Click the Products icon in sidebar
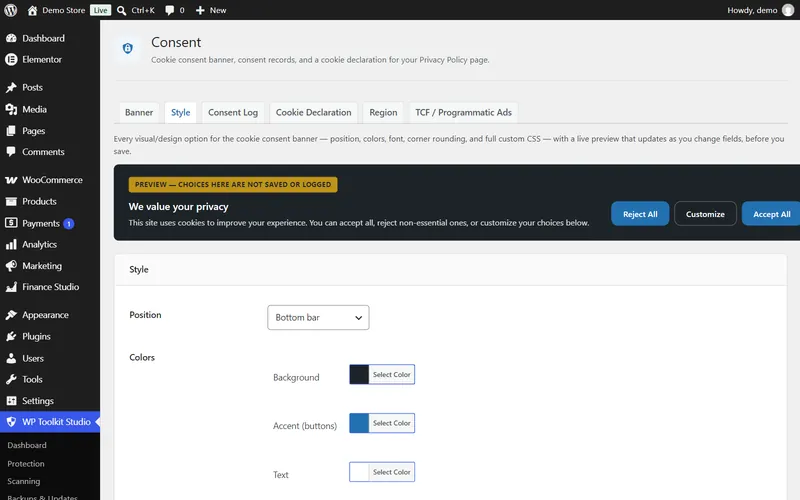 [x=11, y=202]
